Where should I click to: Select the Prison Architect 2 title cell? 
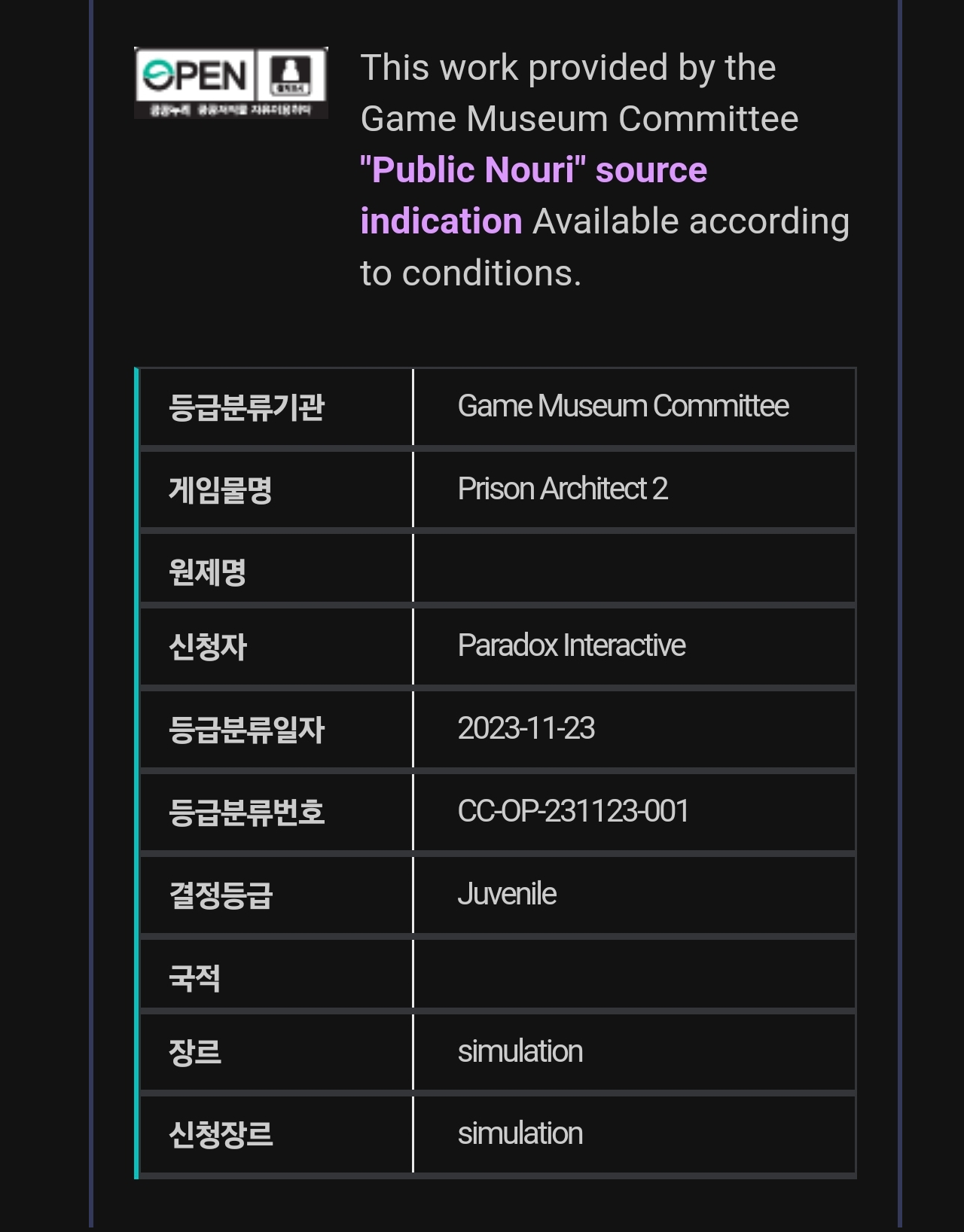(563, 489)
